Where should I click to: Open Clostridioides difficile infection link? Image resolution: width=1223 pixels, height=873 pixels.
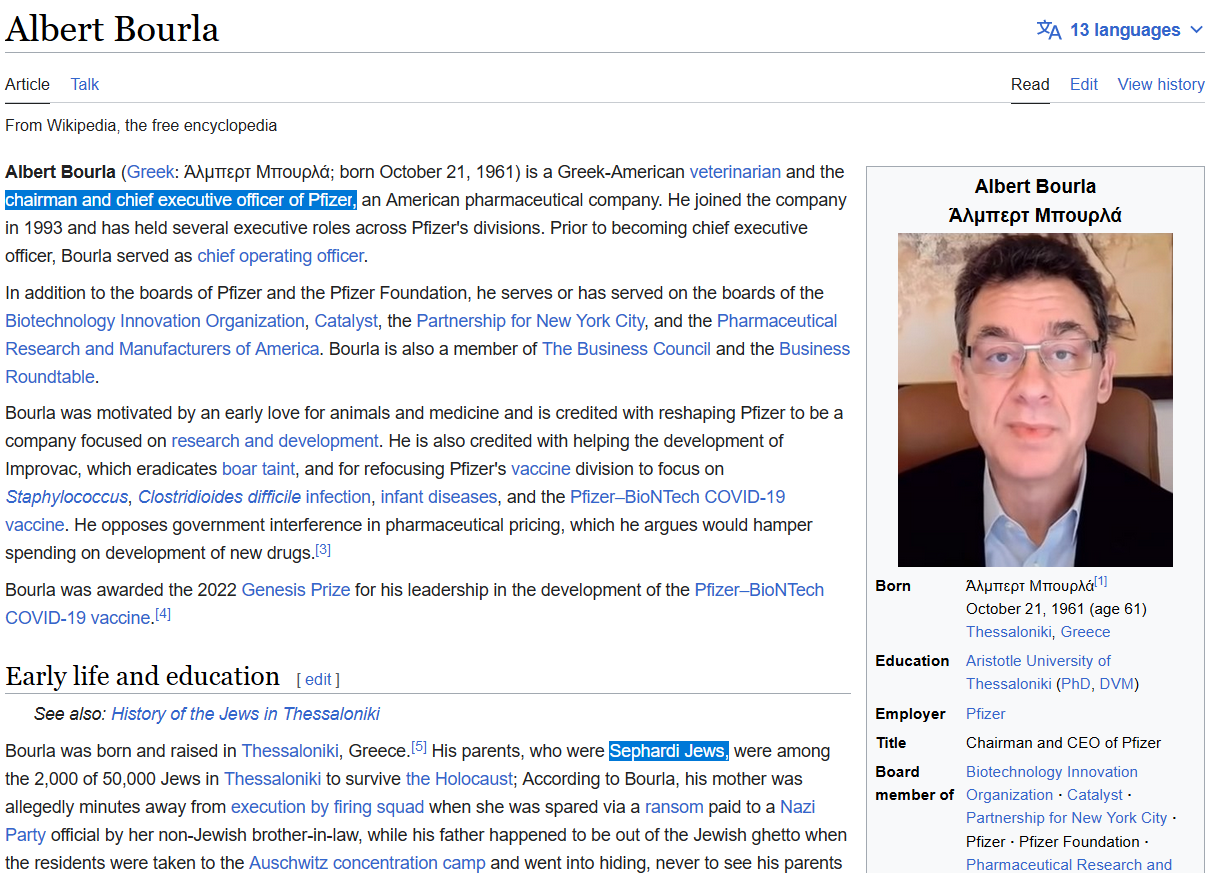[255, 497]
